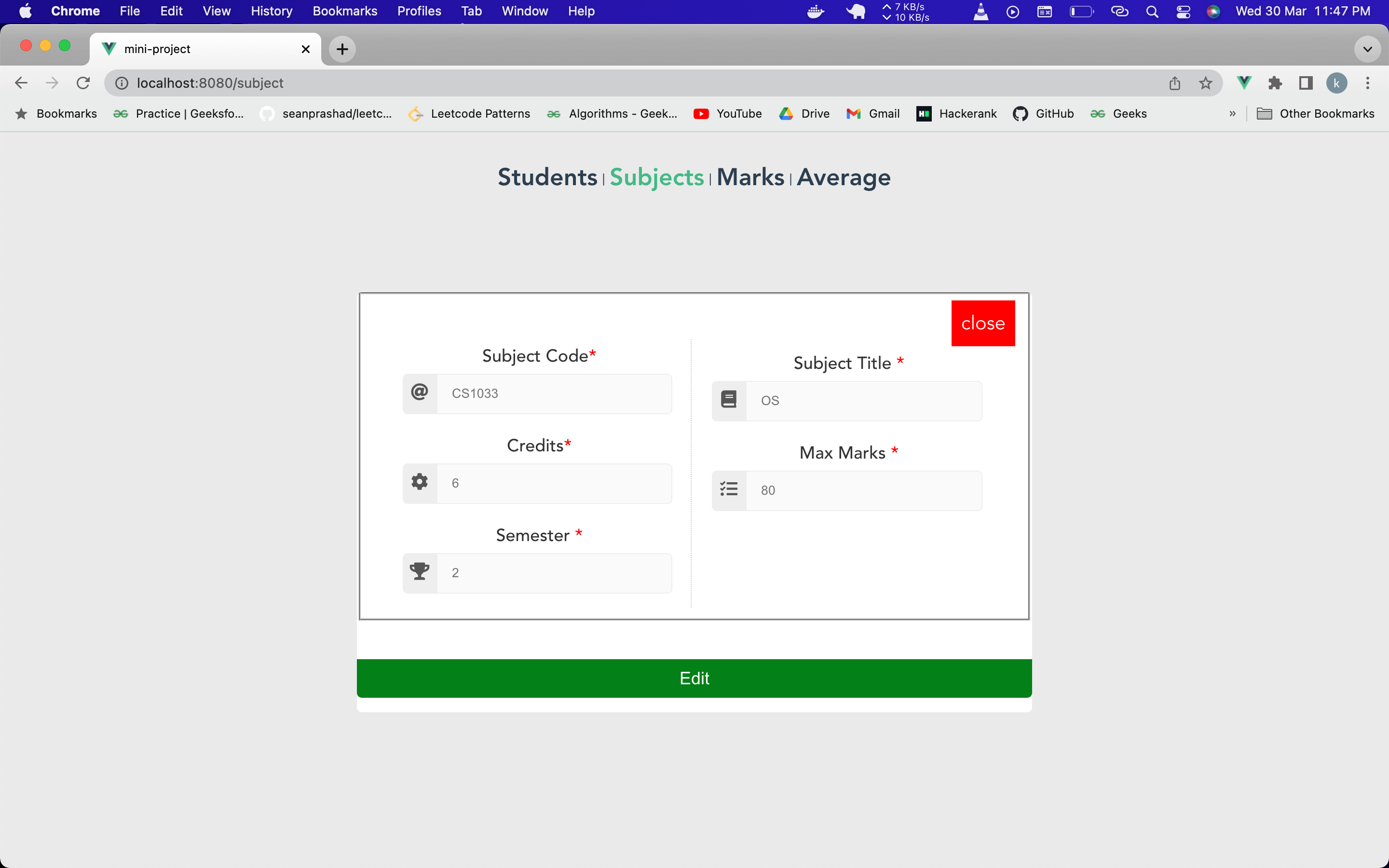The height and width of the screenshot is (868, 1389).
Task: Open macOS Control Center toggles
Action: tap(1183, 12)
